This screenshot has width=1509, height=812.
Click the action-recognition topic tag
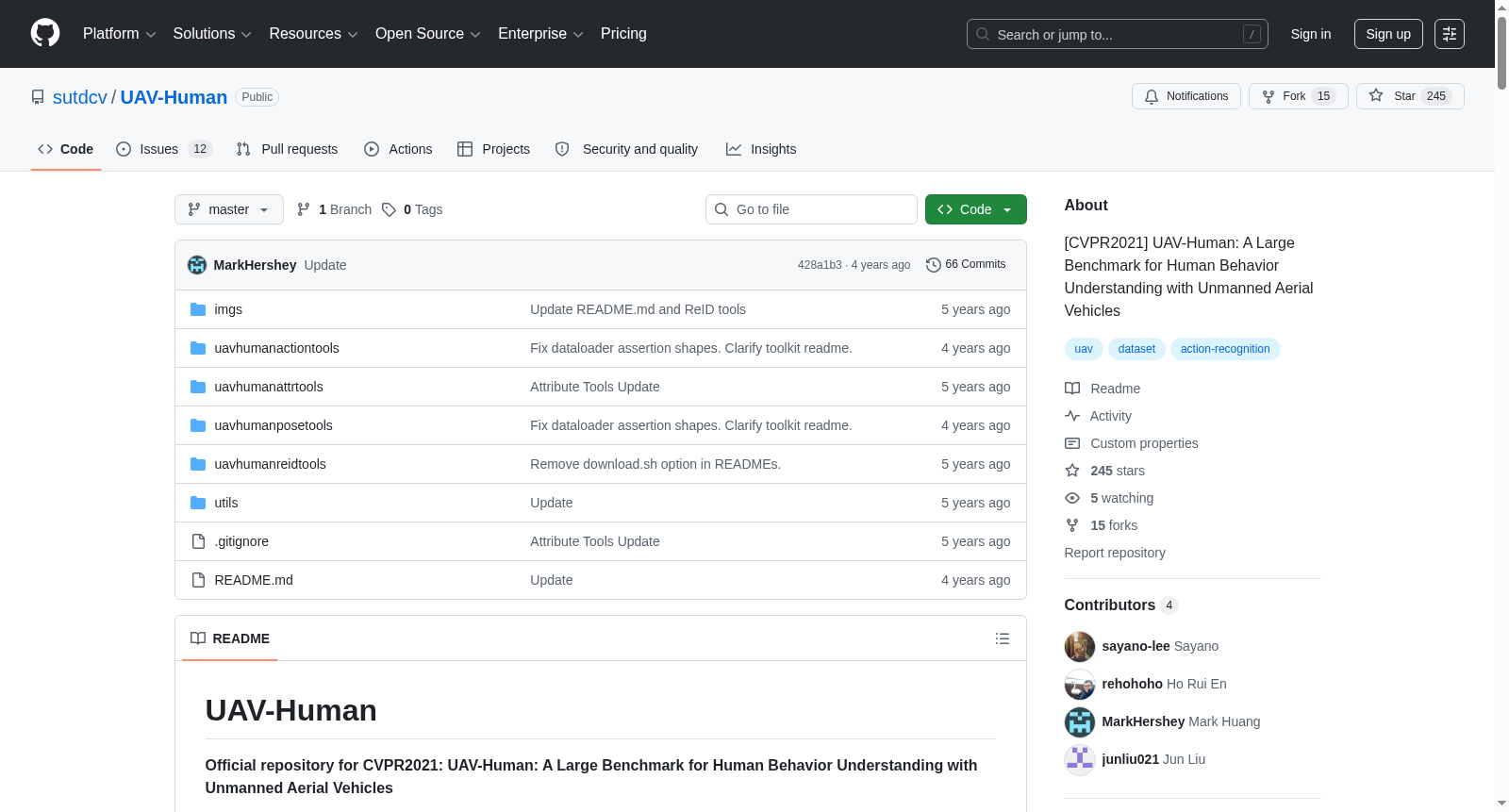coord(1225,349)
